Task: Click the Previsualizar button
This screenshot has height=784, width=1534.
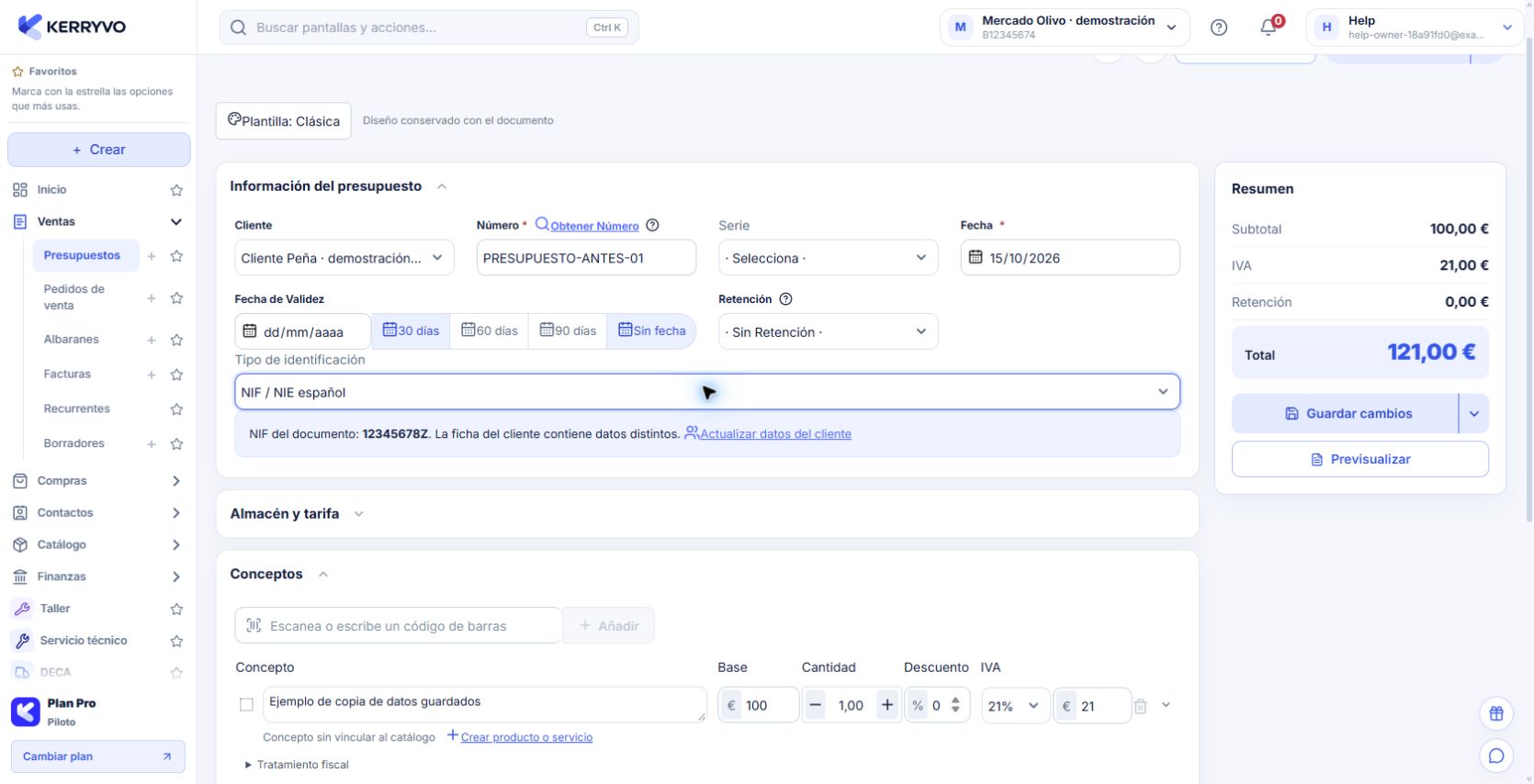Action: click(x=1359, y=459)
